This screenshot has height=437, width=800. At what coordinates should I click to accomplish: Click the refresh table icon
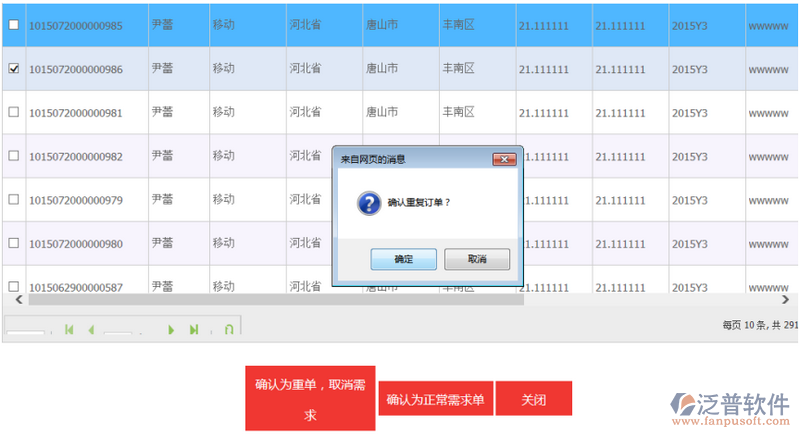pyautogui.click(x=229, y=329)
